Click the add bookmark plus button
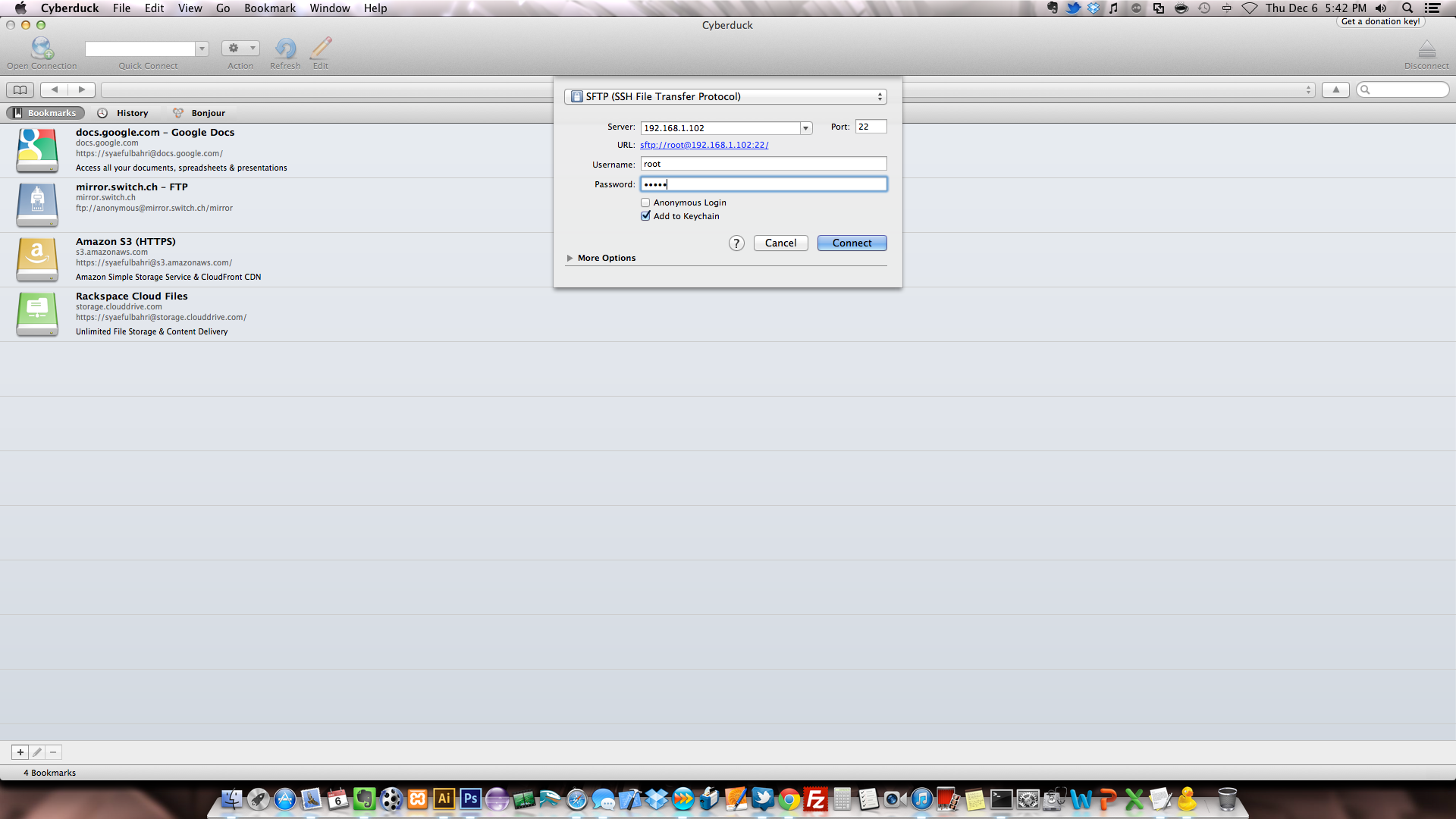This screenshot has height=819, width=1456. [x=20, y=752]
